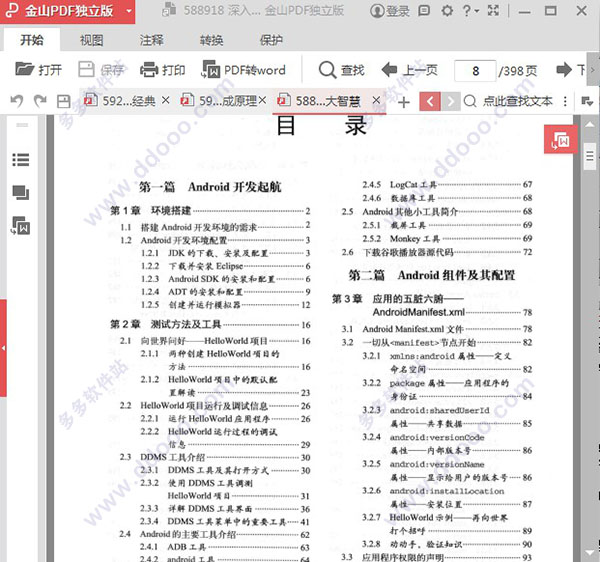
Task: Click the 打印 print button
Action: (x=163, y=70)
